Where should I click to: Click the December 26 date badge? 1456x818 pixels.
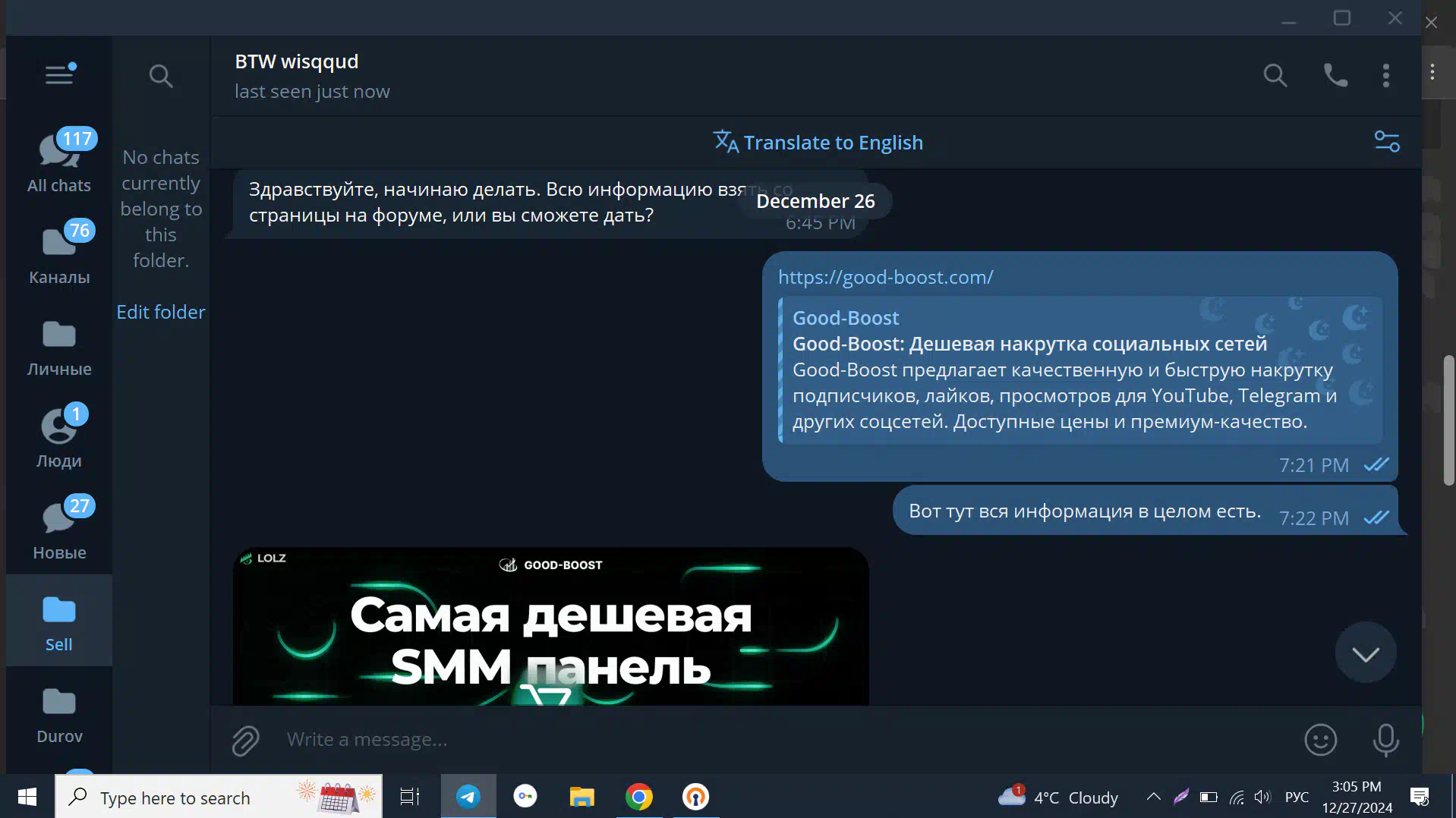pyautogui.click(x=815, y=201)
